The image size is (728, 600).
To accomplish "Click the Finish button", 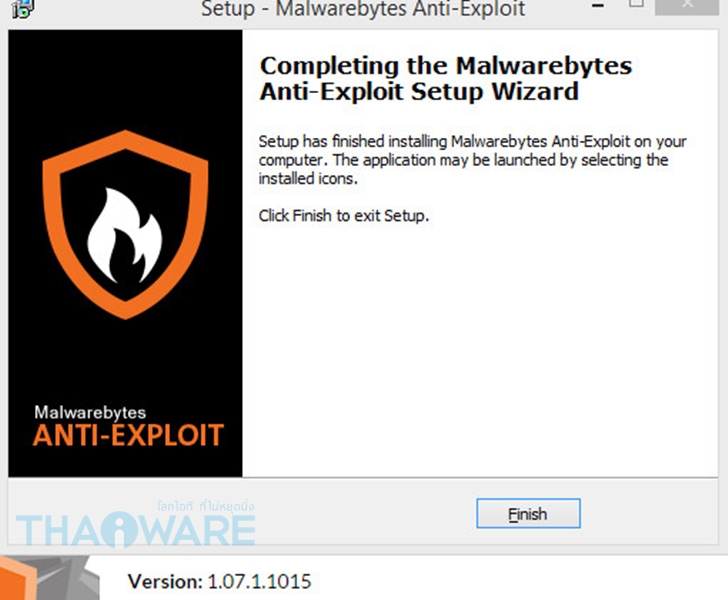I will 528,513.
